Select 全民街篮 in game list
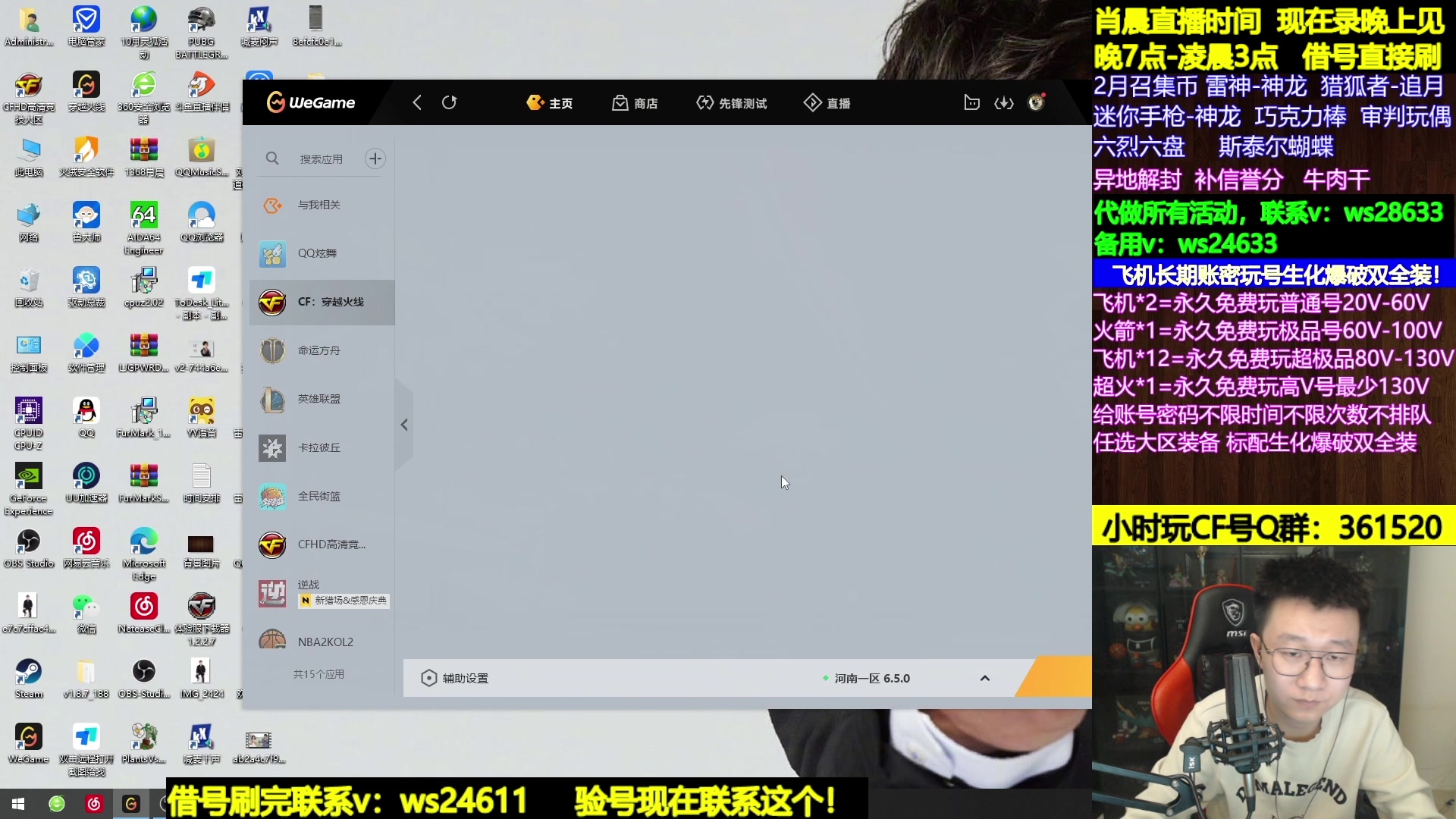1456x819 pixels. coord(322,496)
